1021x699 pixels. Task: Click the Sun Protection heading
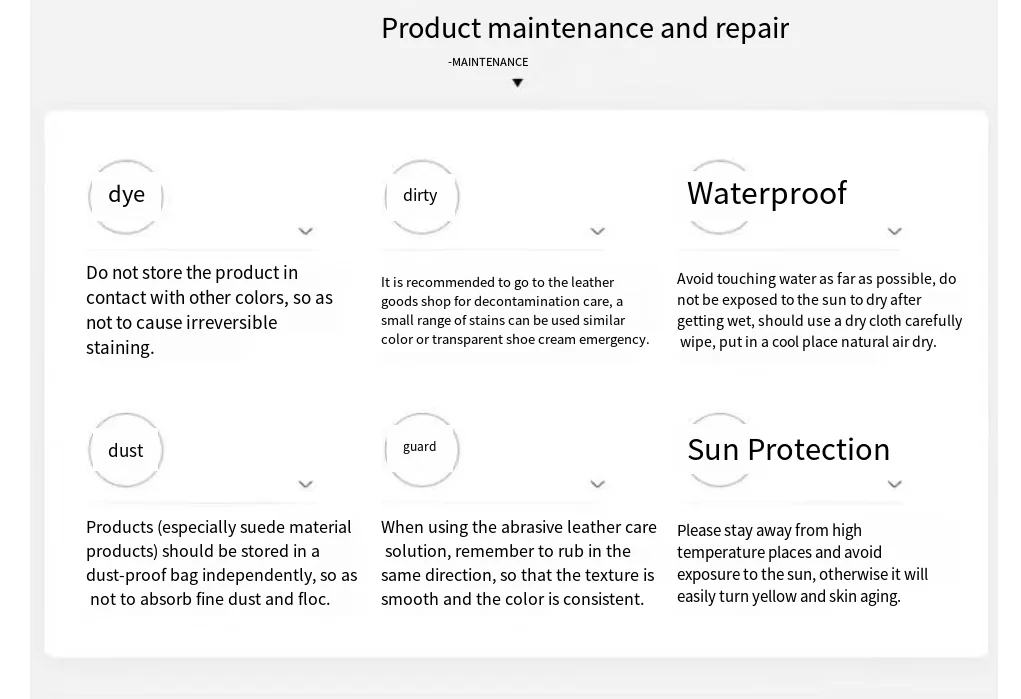[x=788, y=449]
